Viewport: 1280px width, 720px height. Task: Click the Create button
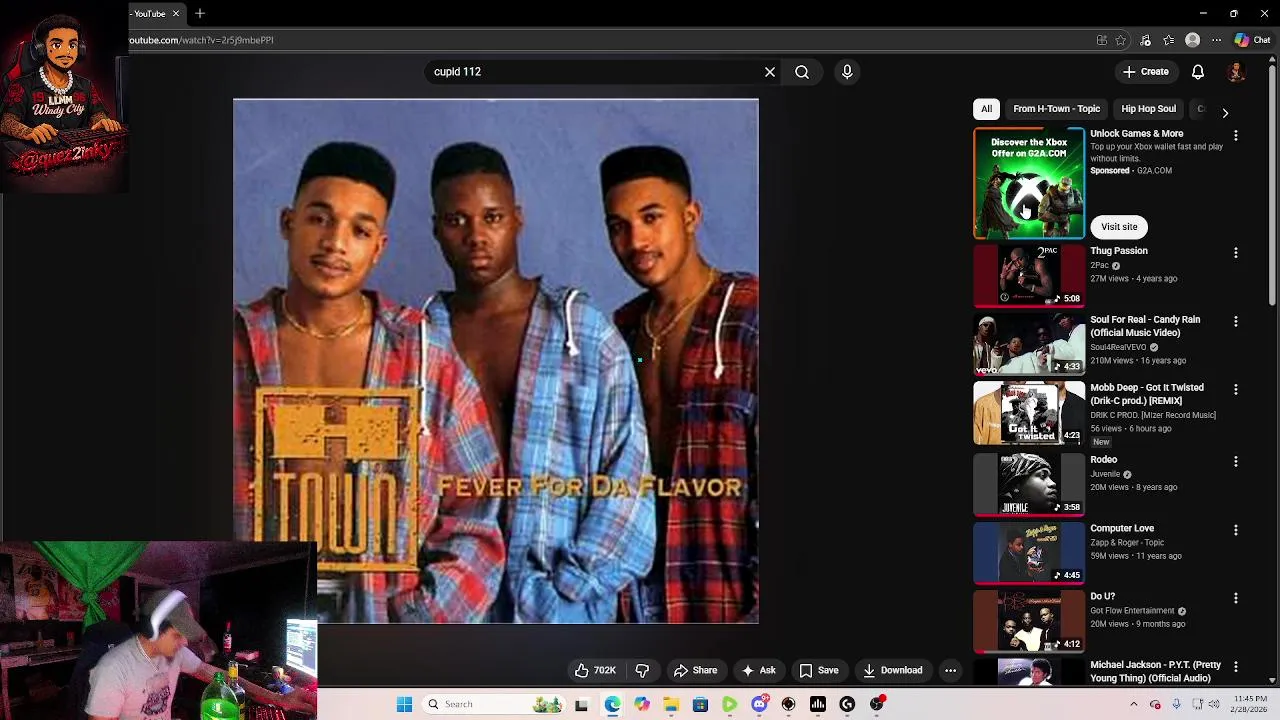(1146, 72)
